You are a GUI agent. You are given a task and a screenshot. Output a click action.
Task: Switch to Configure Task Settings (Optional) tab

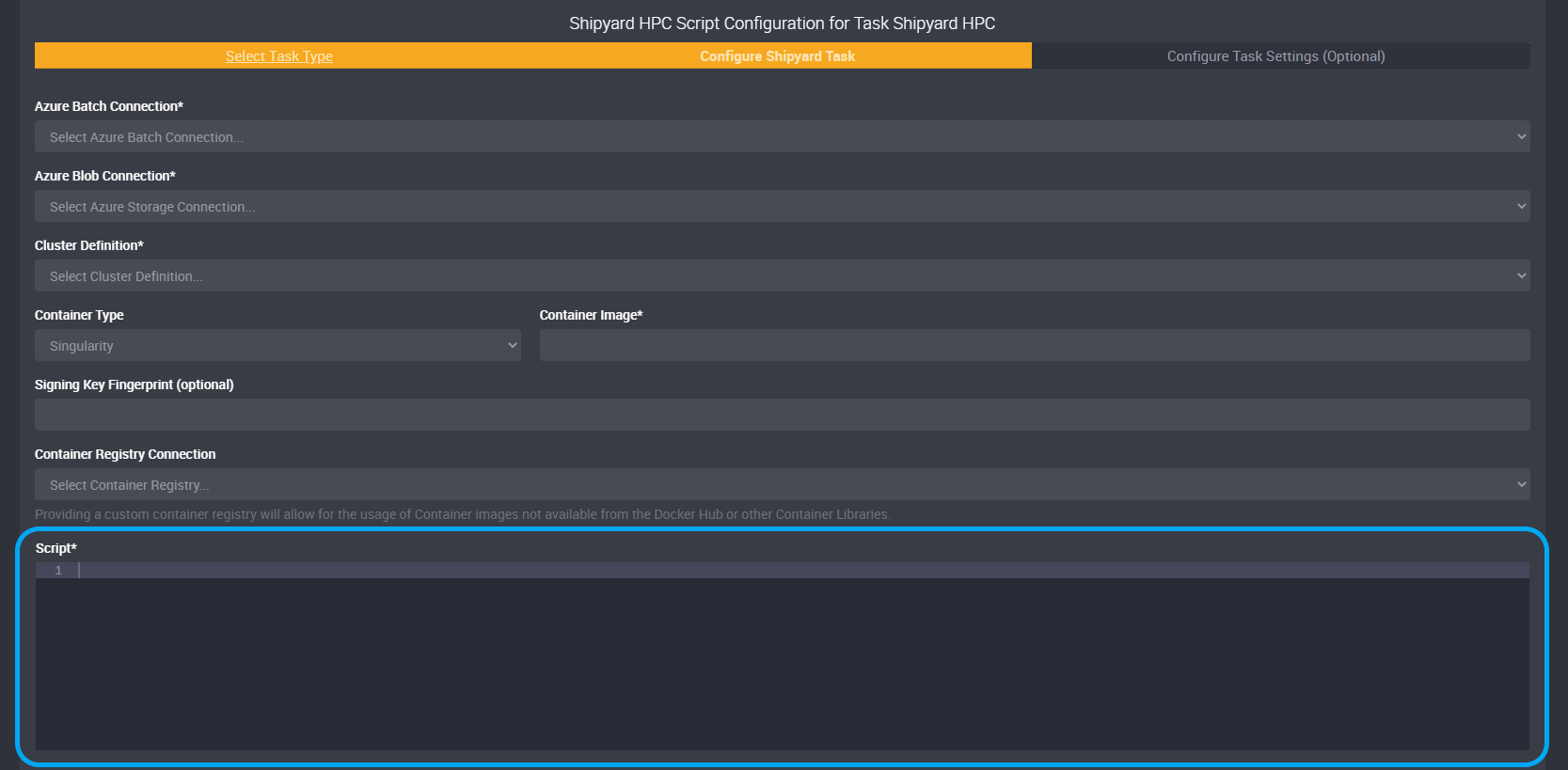1275,56
